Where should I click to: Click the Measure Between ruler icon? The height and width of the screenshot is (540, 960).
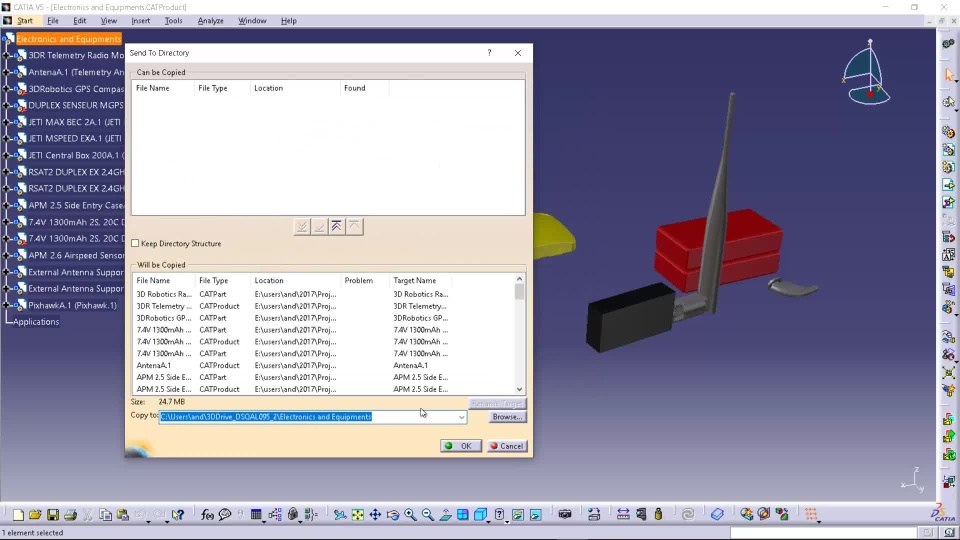(x=623, y=515)
